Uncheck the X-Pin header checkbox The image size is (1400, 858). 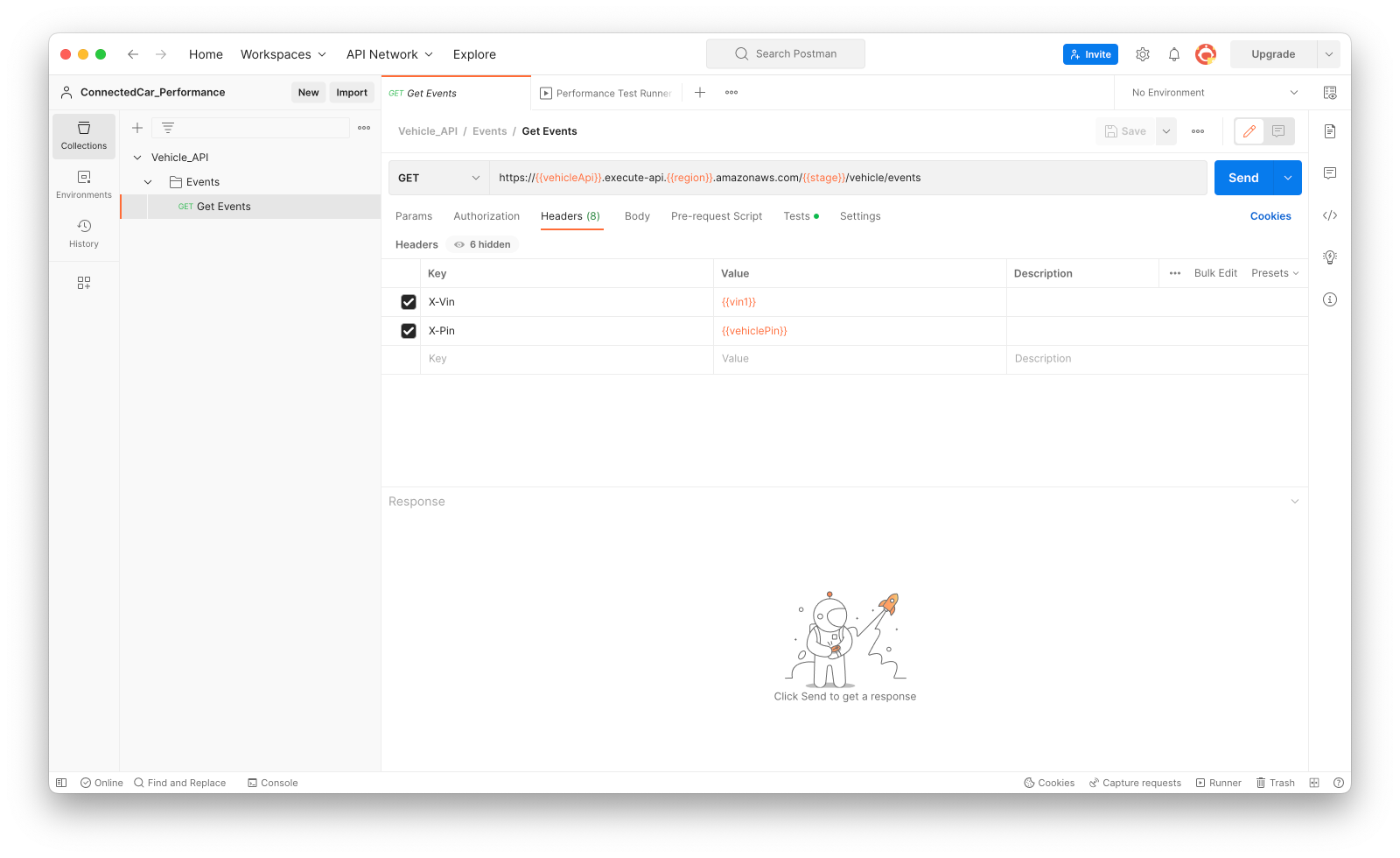[409, 331]
